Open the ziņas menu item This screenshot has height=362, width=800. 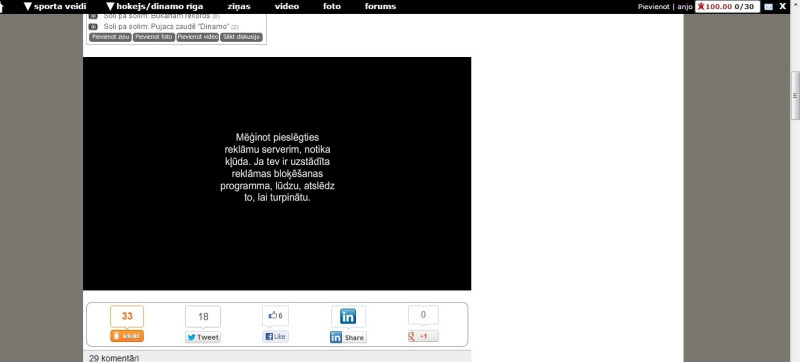(239, 7)
